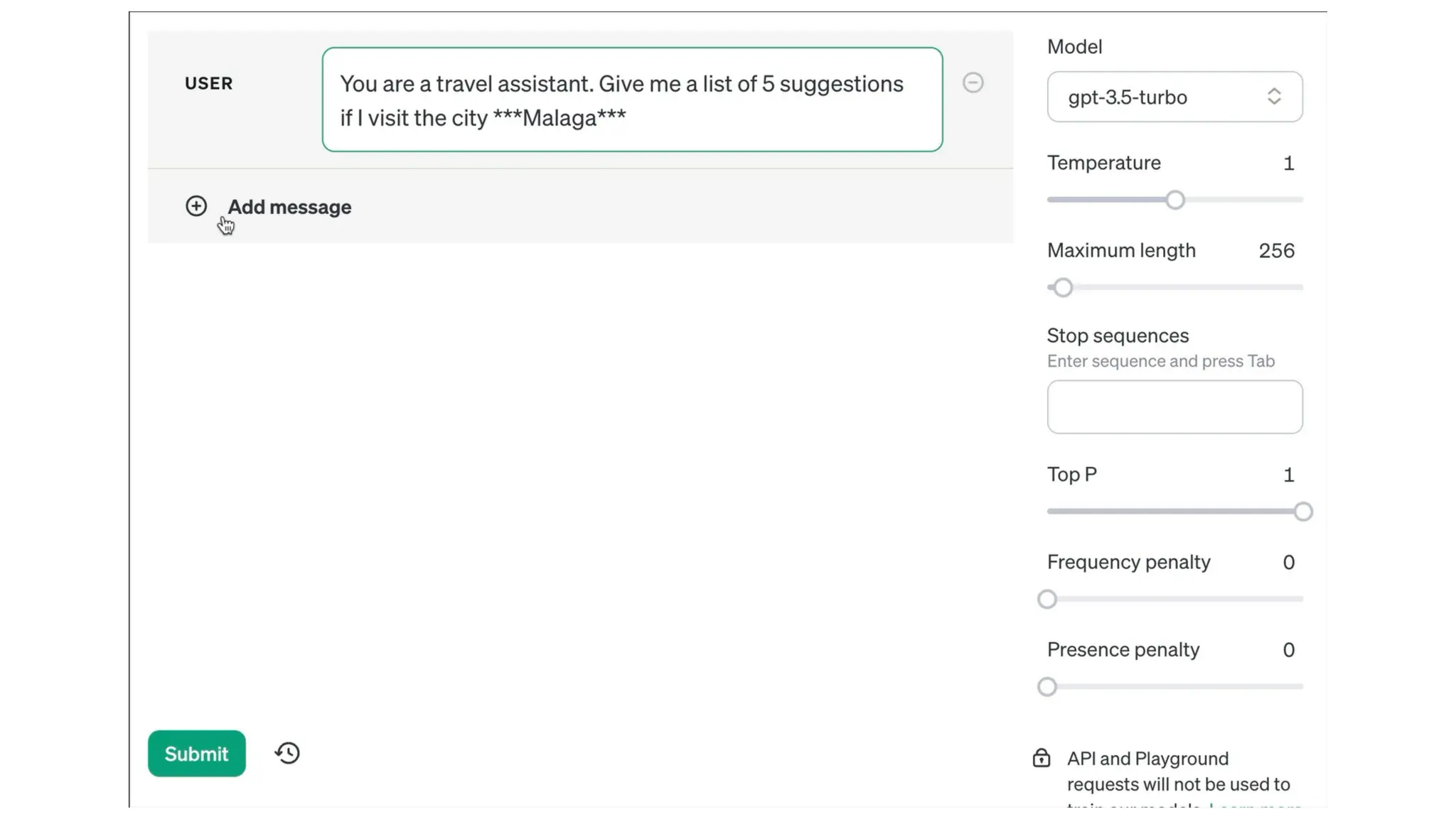Click the Add message text label

pyautogui.click(x=289, y=207)
